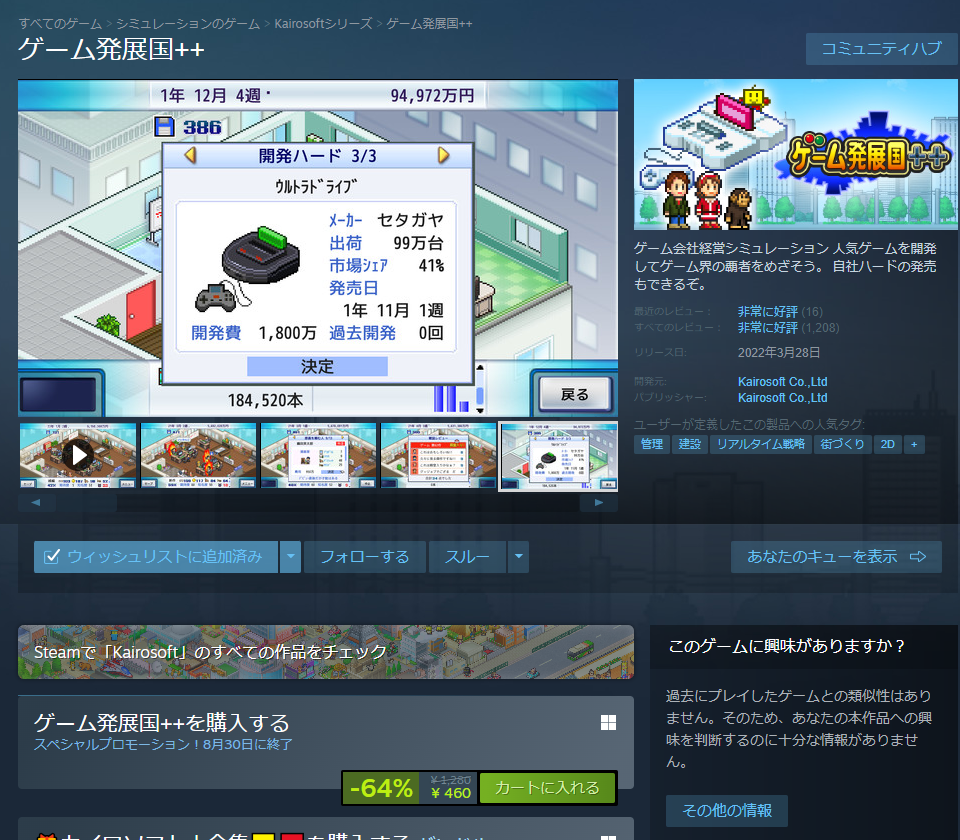Expand その他の情報 in the interest panel

tap(726, 811)
